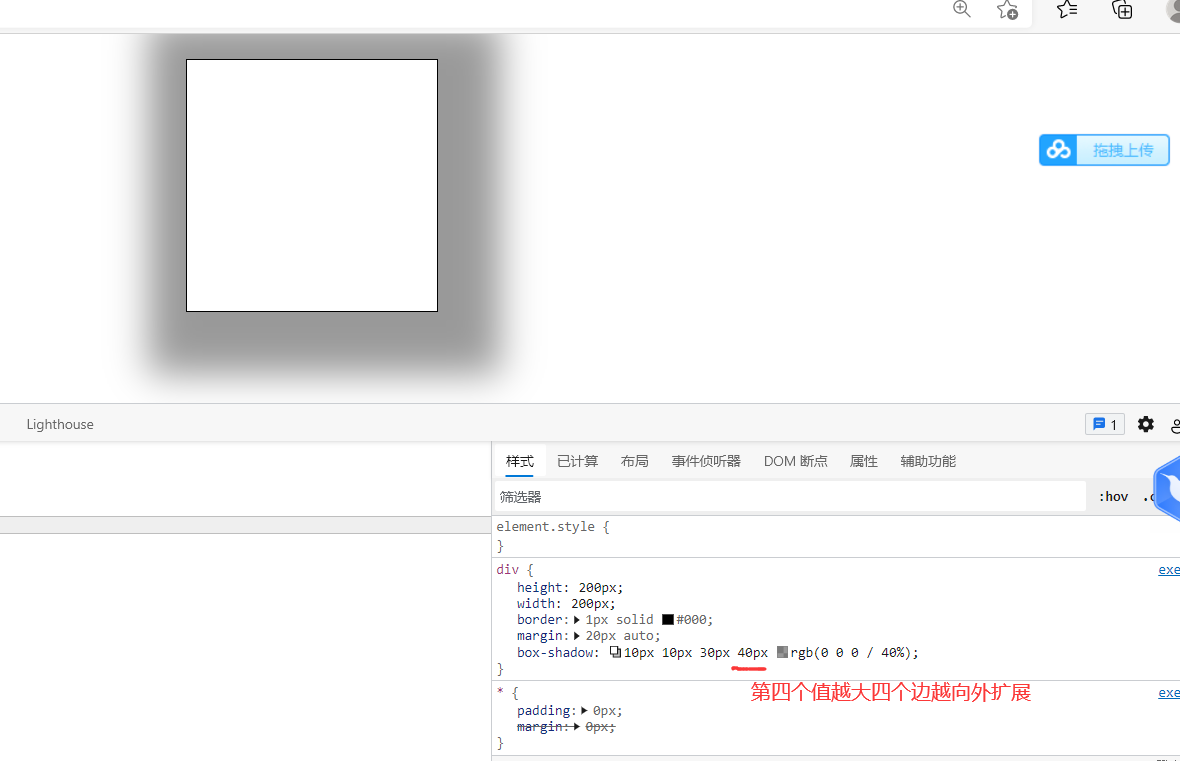The height and width of the screenshot is (761, 1180).
Task: Switch to 辅助功能 tab
Action: point(928,461)
